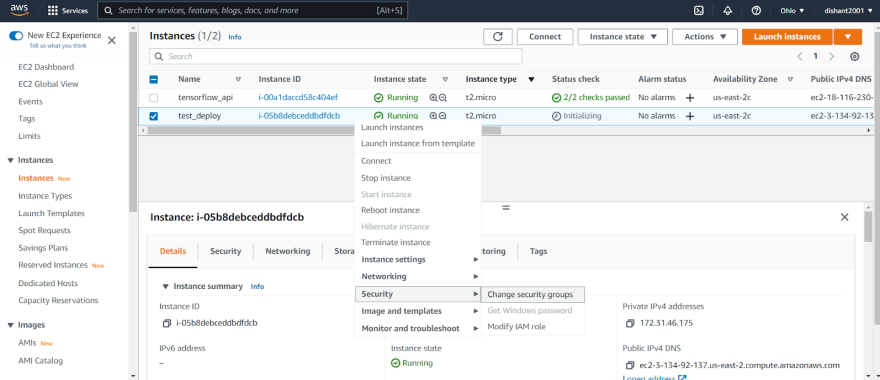Switch to the Tags tab
The height and width of the screenshot is (380, 880).
[538, 251]
